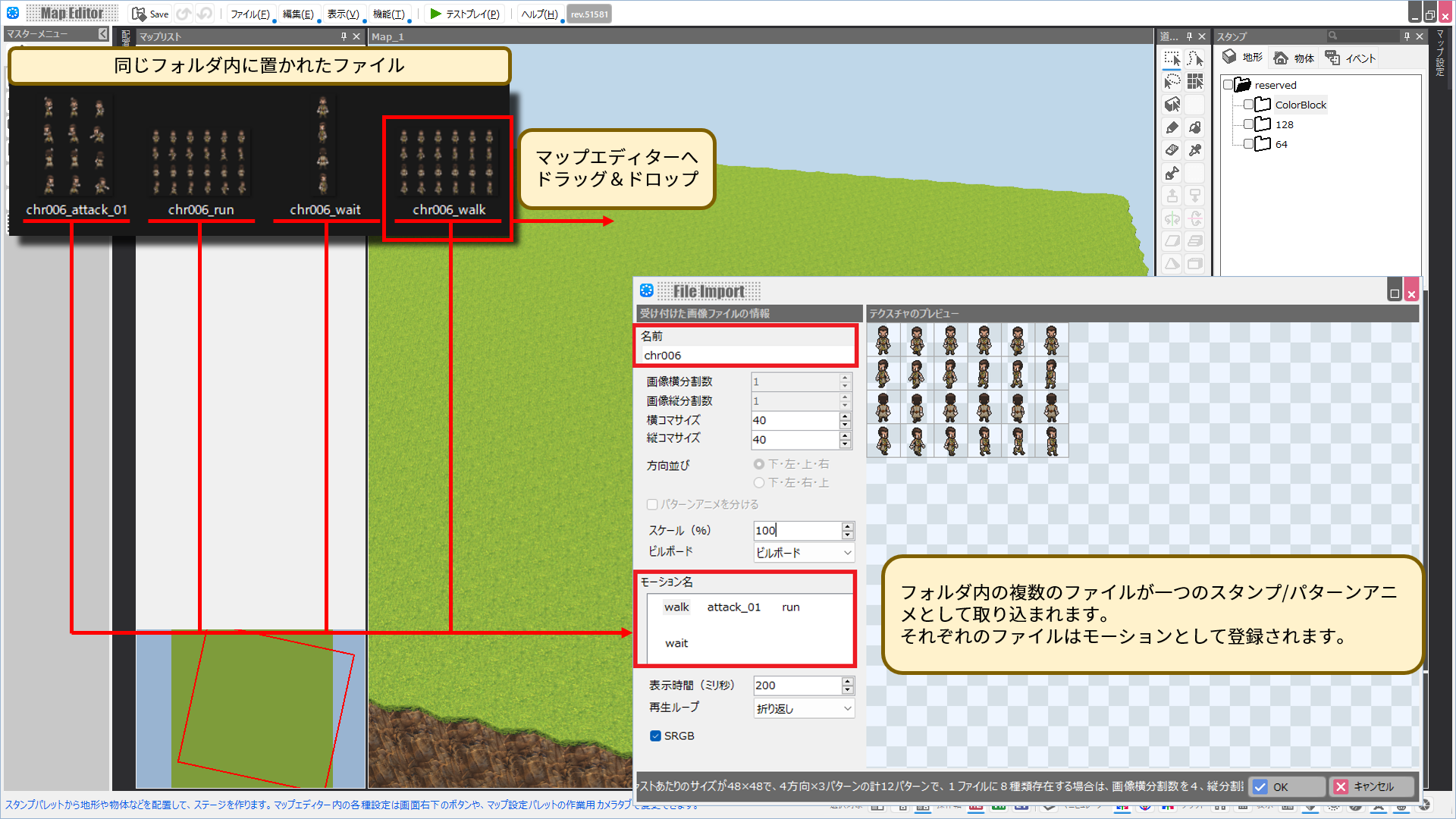1456x819 pixels.
Task: Select the rectangle selection tool
Action: (x=1172, y=59)
